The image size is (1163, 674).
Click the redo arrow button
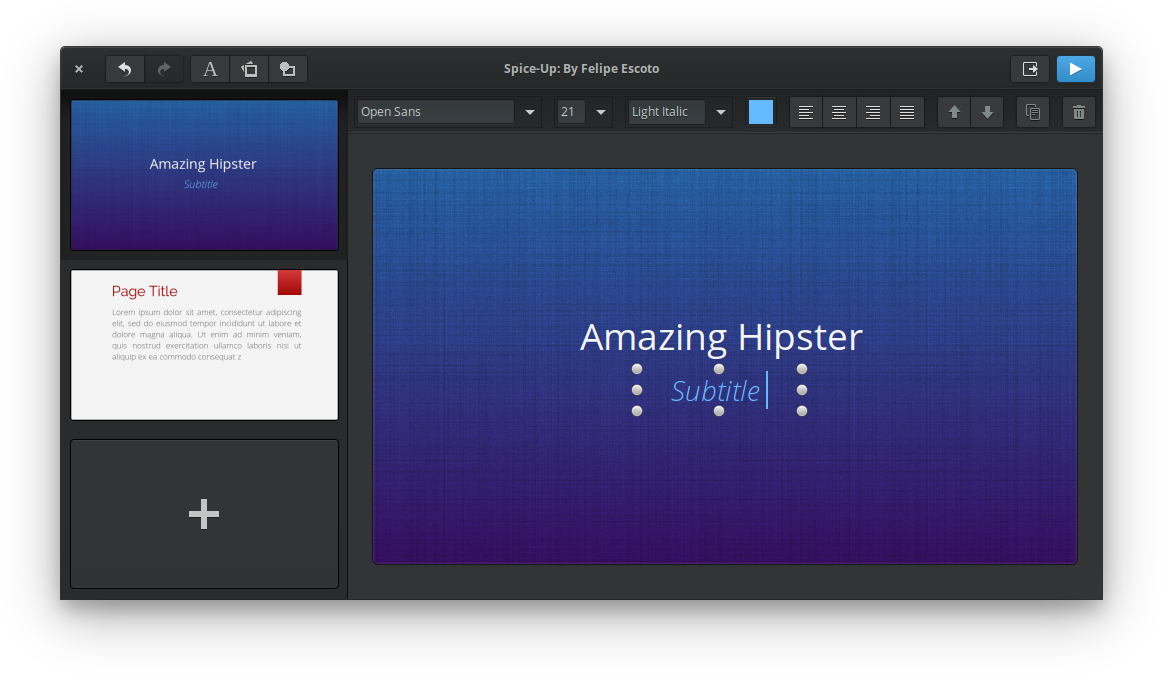pos(164,69)
